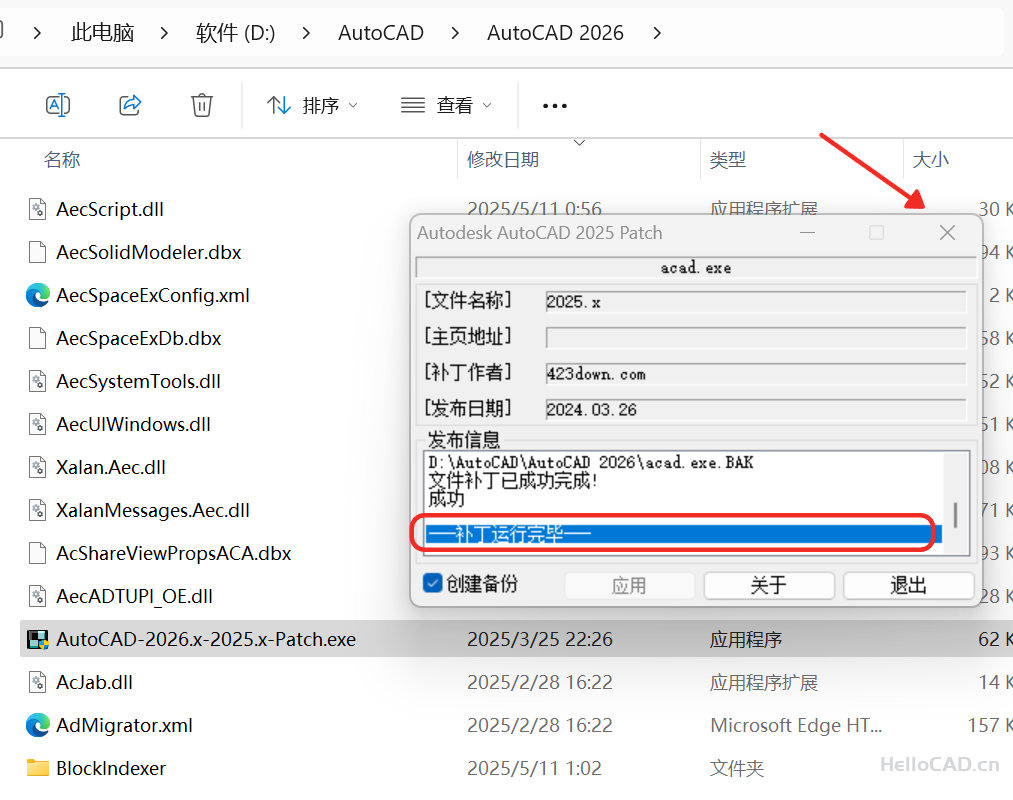Open the 排序 sort dropdown
The width and height of the screenshot is (1013, 800).
[313, 105]
